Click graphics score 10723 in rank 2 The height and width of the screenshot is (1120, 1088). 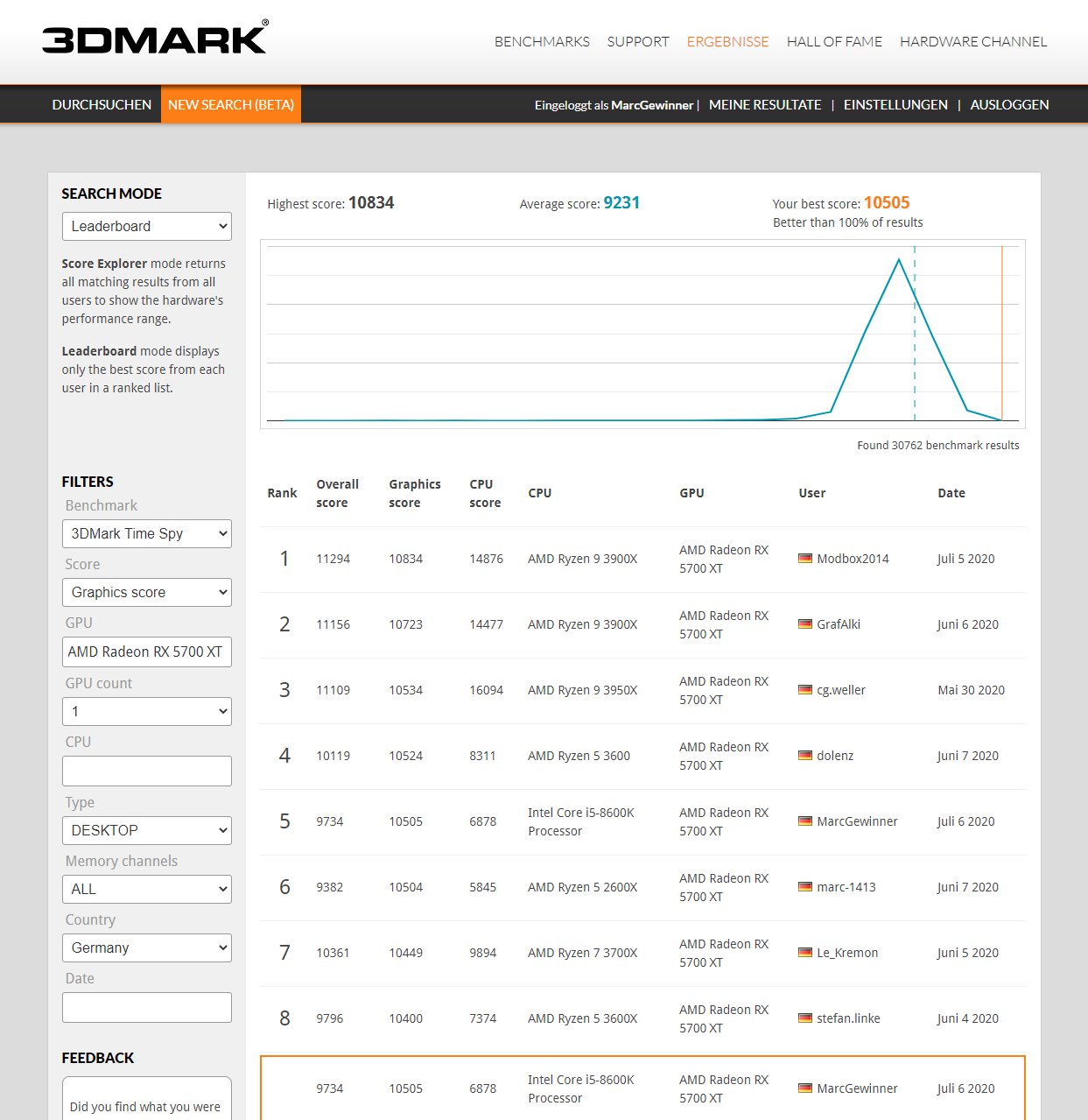(x=406, y=624)
